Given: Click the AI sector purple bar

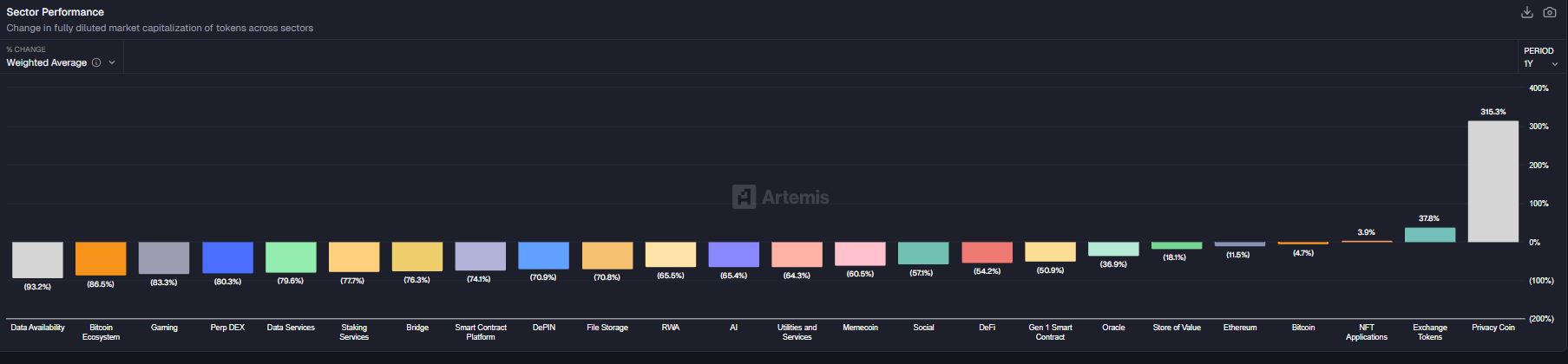Looking at the screenshot, I should click(x=733, y=254).
